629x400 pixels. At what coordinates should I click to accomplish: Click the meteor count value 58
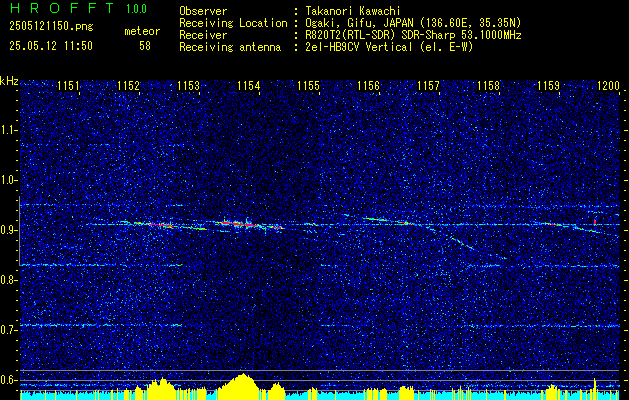(x=145, y=46)
